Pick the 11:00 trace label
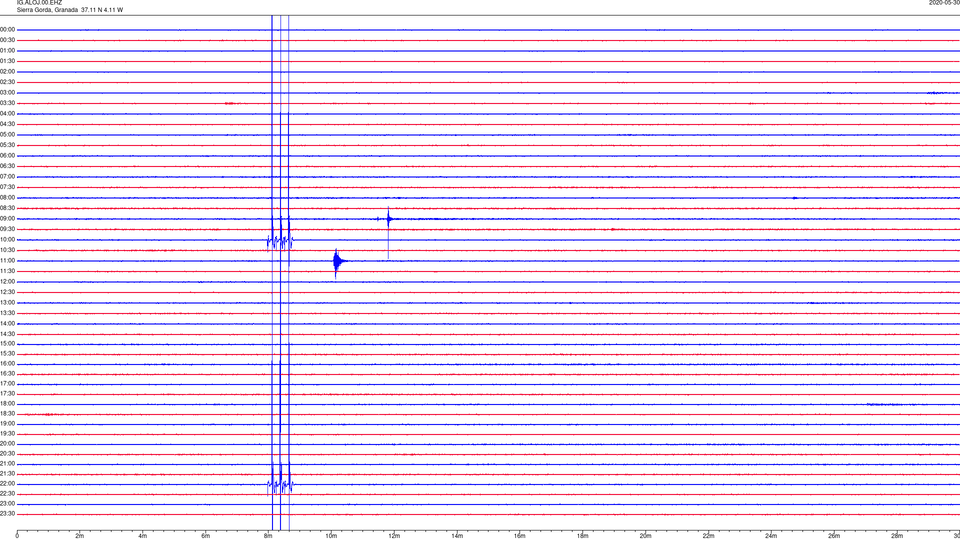This screenshot has height=540, width=960. point(8,260)
